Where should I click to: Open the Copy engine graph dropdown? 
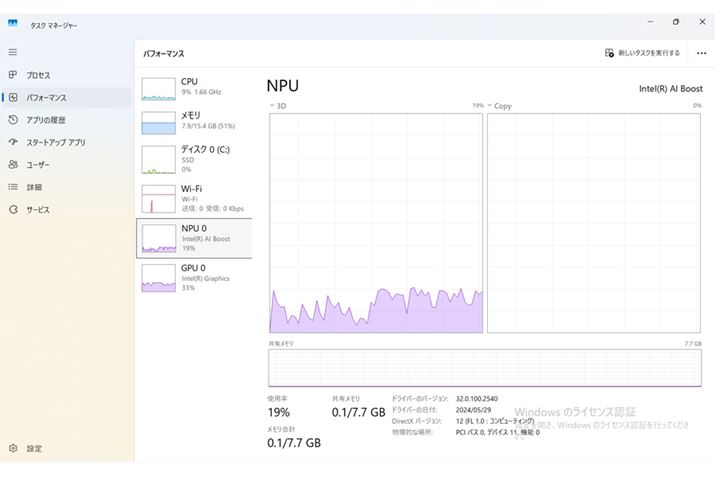pos(499,106)
